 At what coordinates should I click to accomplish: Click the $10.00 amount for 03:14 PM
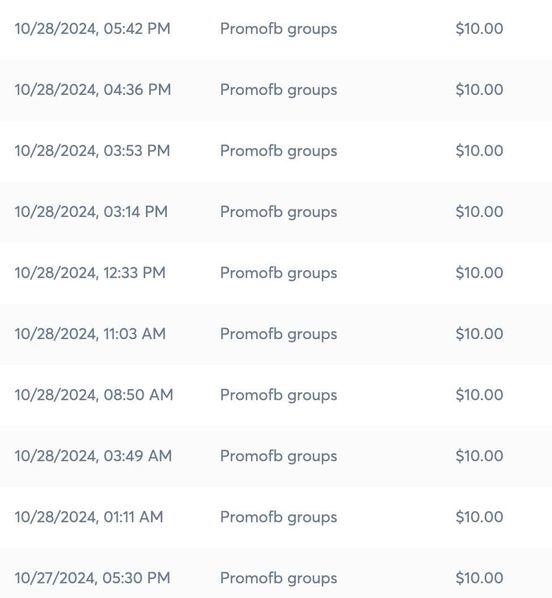coord(479,212)
